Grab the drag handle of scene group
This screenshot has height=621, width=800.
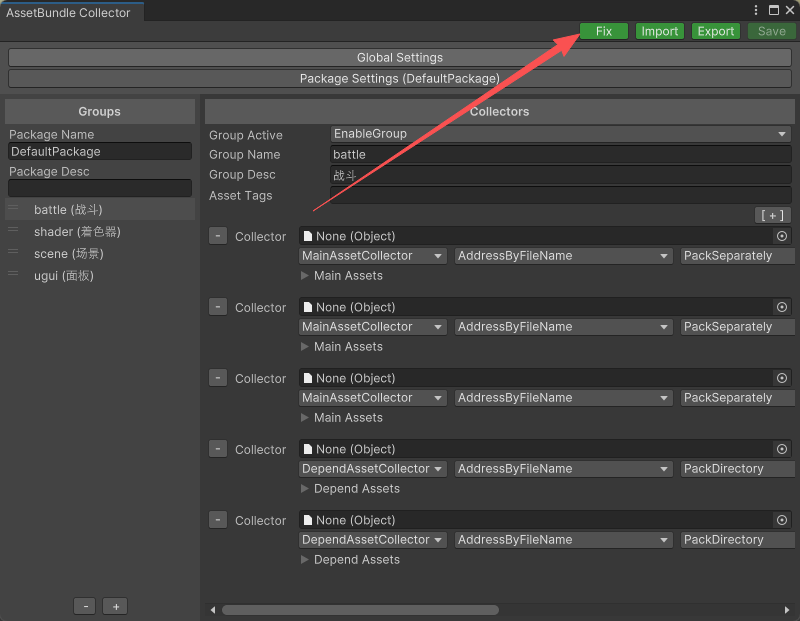pyautogui.click(x=13, y=252)
